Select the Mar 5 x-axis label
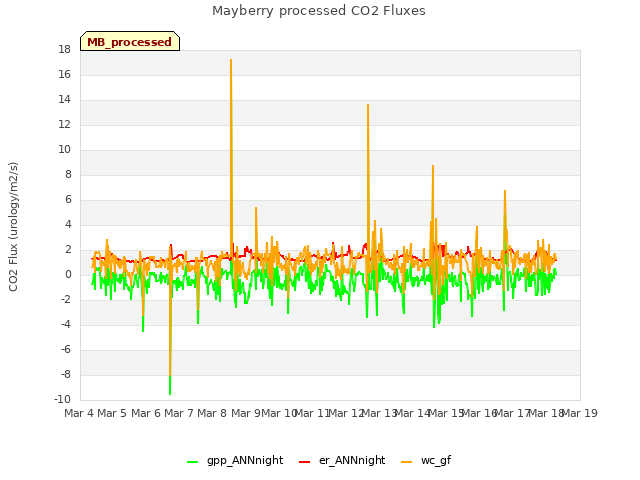This screenshot has height=480, width=640. point(112,413)
